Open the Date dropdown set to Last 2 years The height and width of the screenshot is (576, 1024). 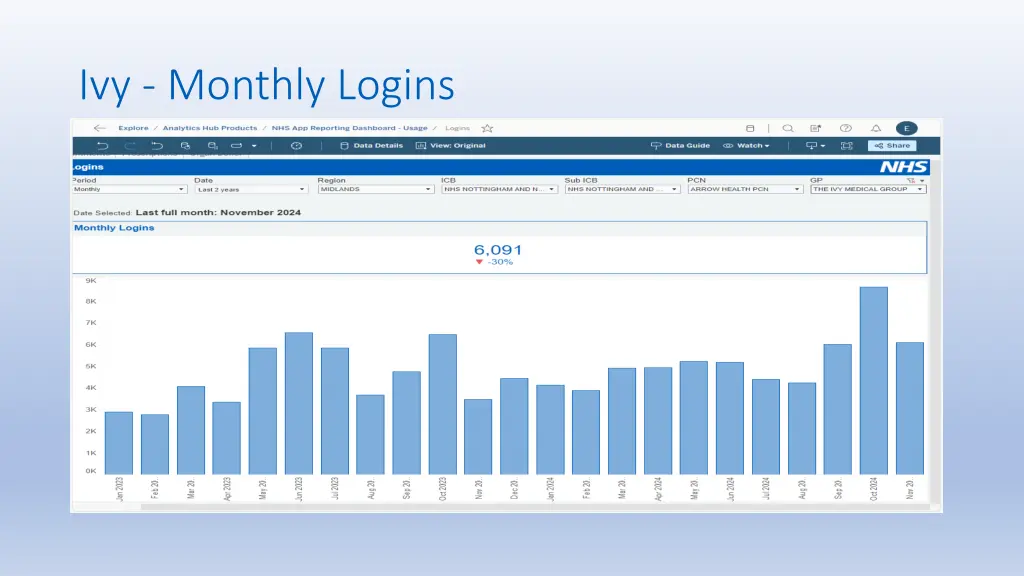point(251,189)
